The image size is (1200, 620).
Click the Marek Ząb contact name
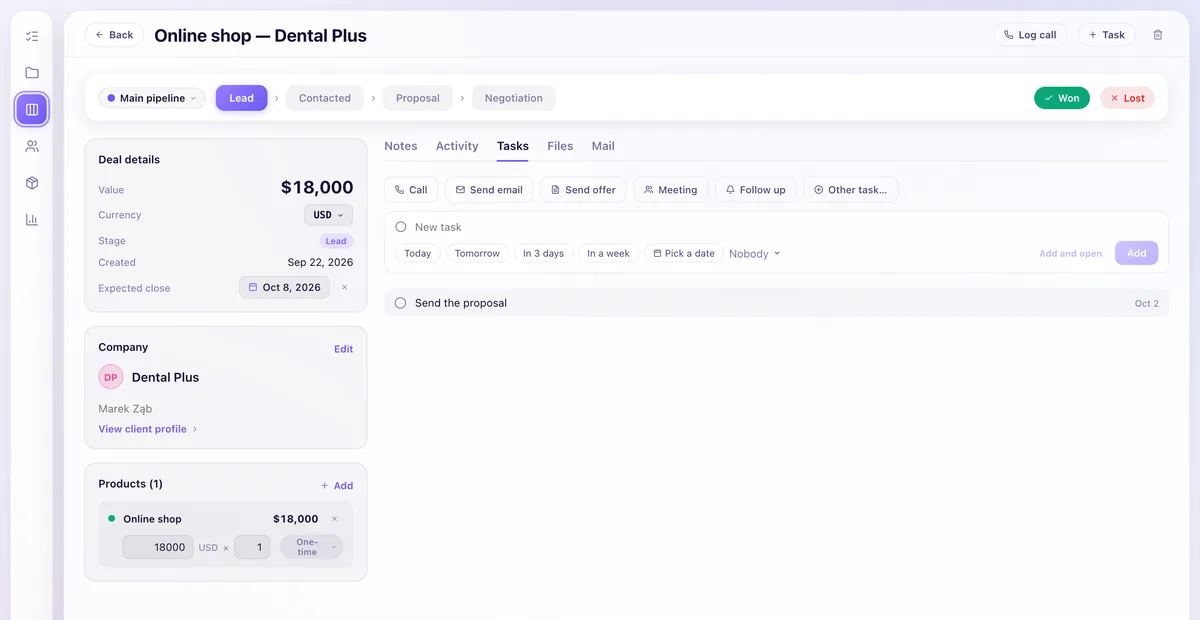[125, 408]
